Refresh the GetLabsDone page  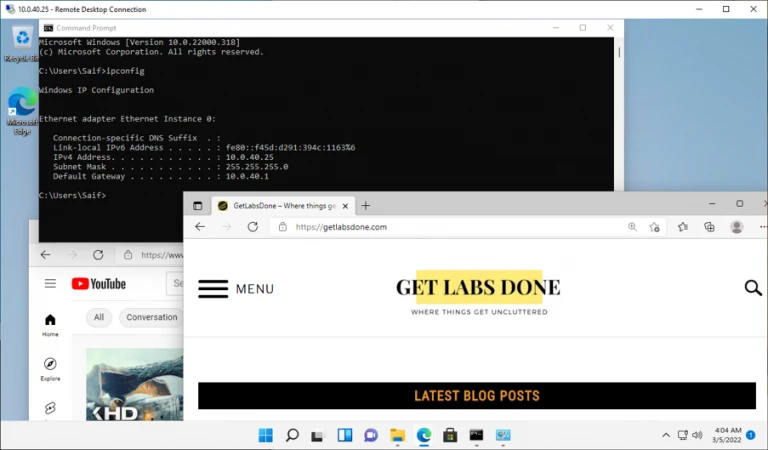point(253,227)
